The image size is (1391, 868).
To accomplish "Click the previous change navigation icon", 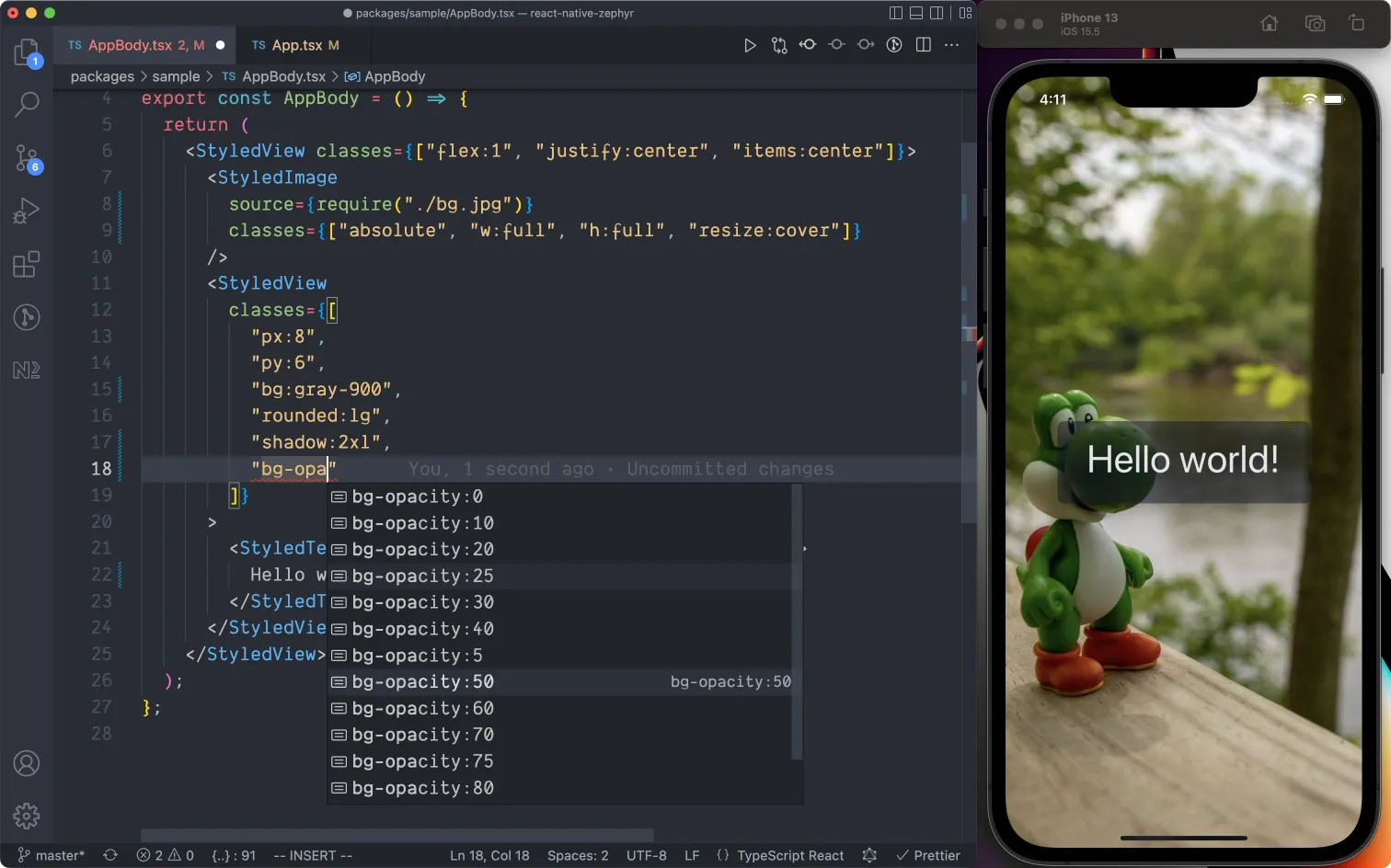I will pos(808,44).
